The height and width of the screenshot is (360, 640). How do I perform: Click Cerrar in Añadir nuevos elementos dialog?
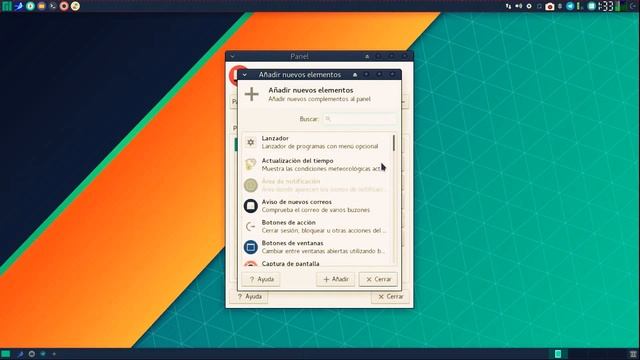[378, 279]
